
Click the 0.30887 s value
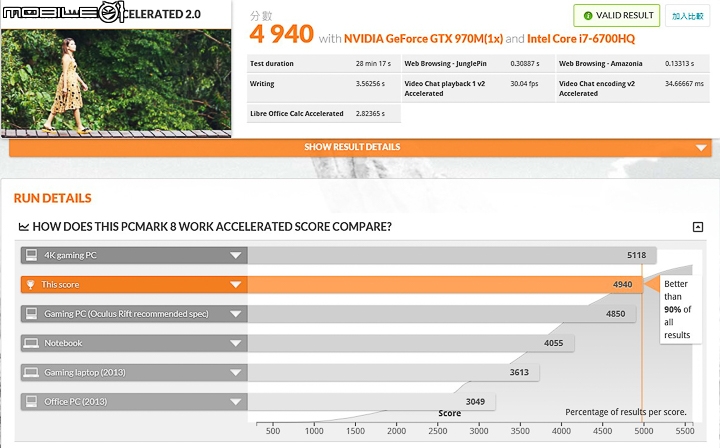[525, 64]
